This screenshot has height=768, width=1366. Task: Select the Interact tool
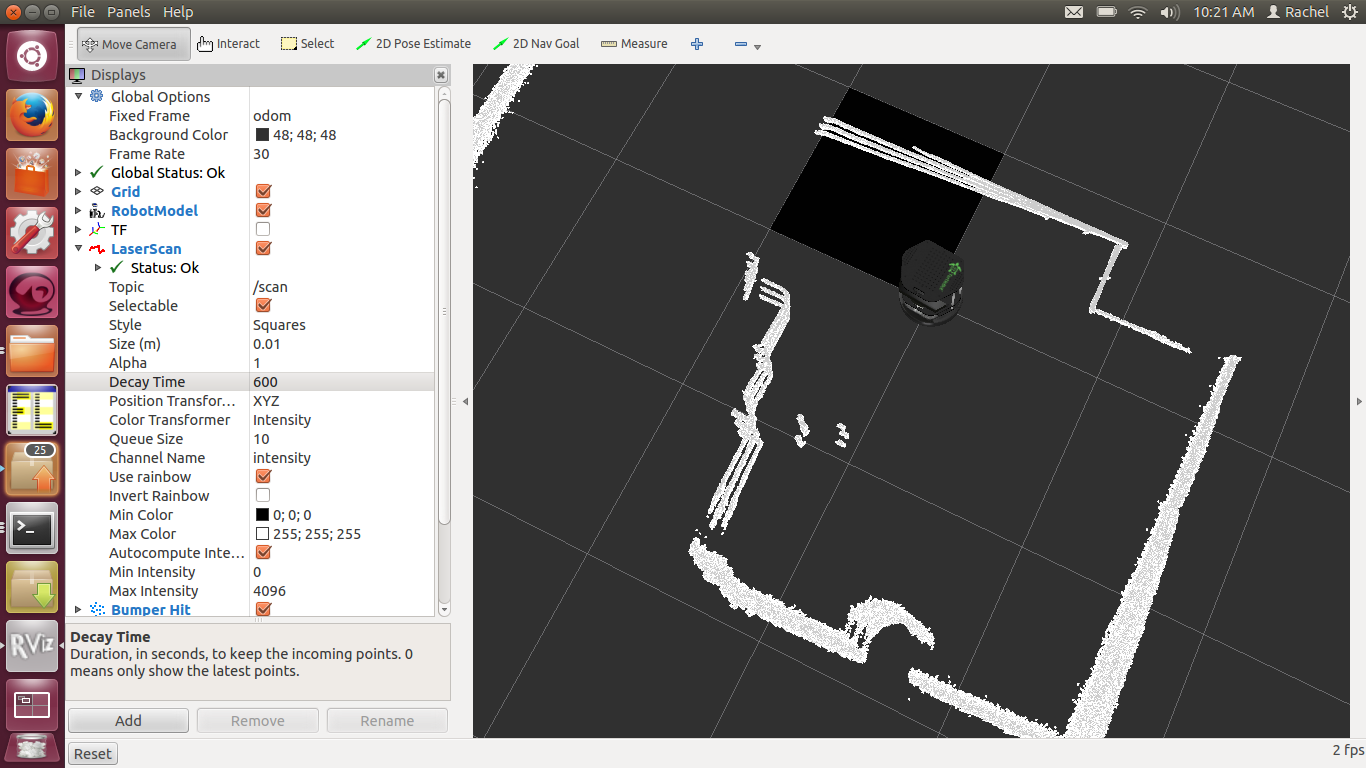[228, 44]
